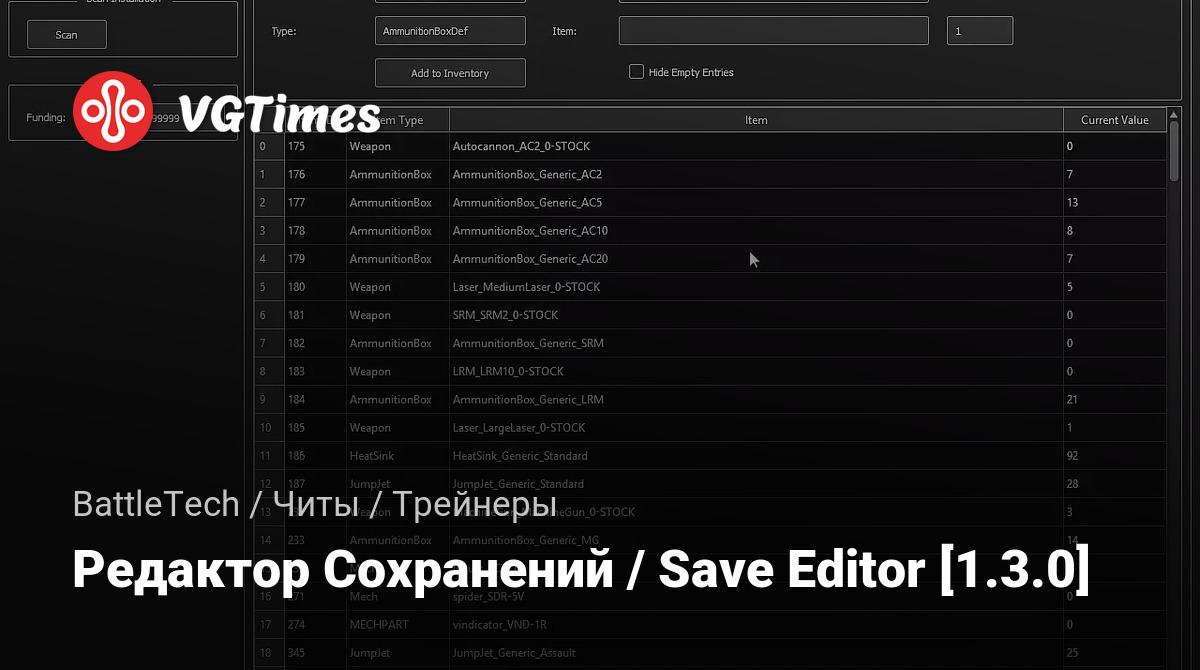Image resolution: width=1200 pixels, height=670 pixels.
Task: Click the value 21 for AmmunitionBox_Generic_LRM
Action: coord(1072,399)
